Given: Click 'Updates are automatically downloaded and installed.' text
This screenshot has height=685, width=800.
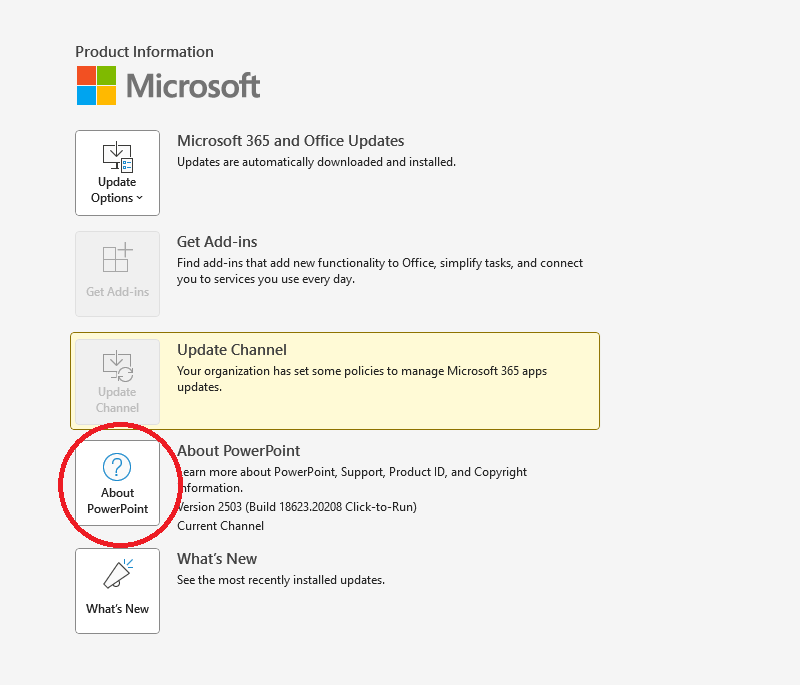Looking at the screenshot, I should pos(316,162).
